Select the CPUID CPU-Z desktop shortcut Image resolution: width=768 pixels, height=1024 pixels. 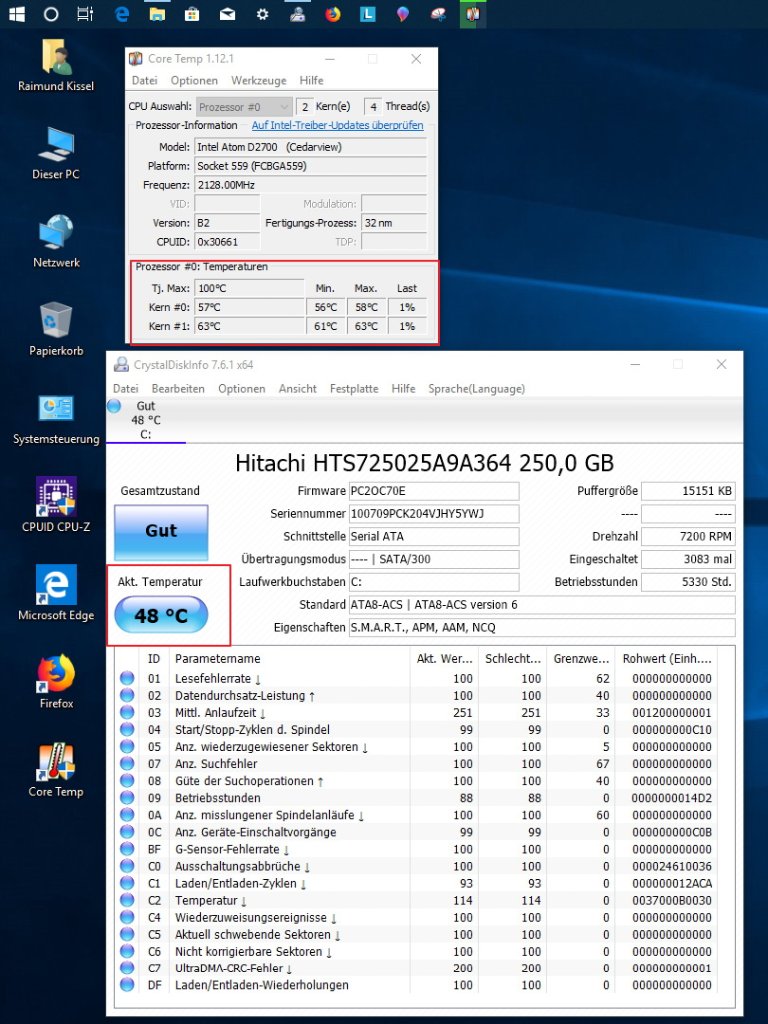[x=56, y=504]
